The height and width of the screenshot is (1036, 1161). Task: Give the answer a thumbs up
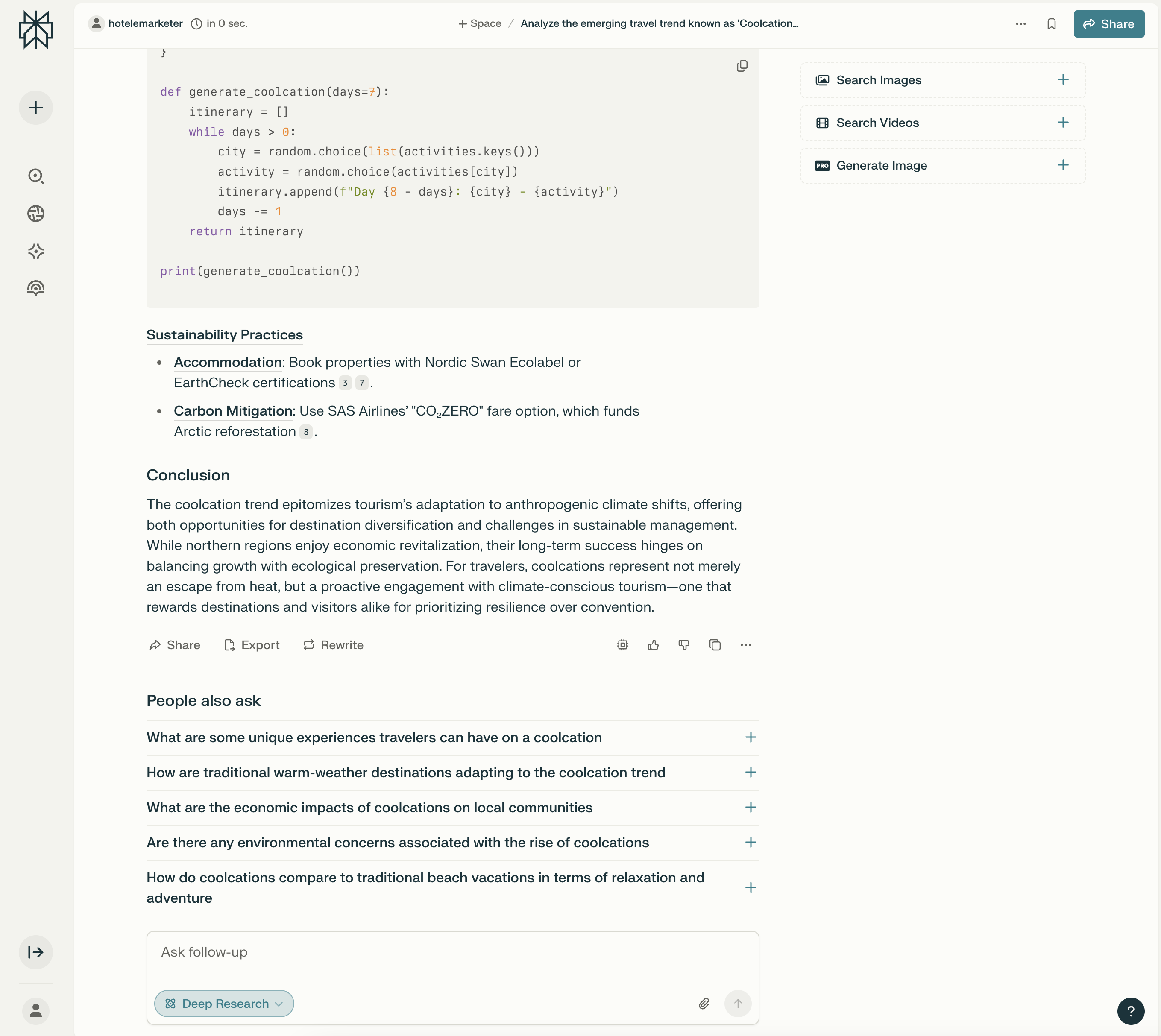tap(653, 645)
